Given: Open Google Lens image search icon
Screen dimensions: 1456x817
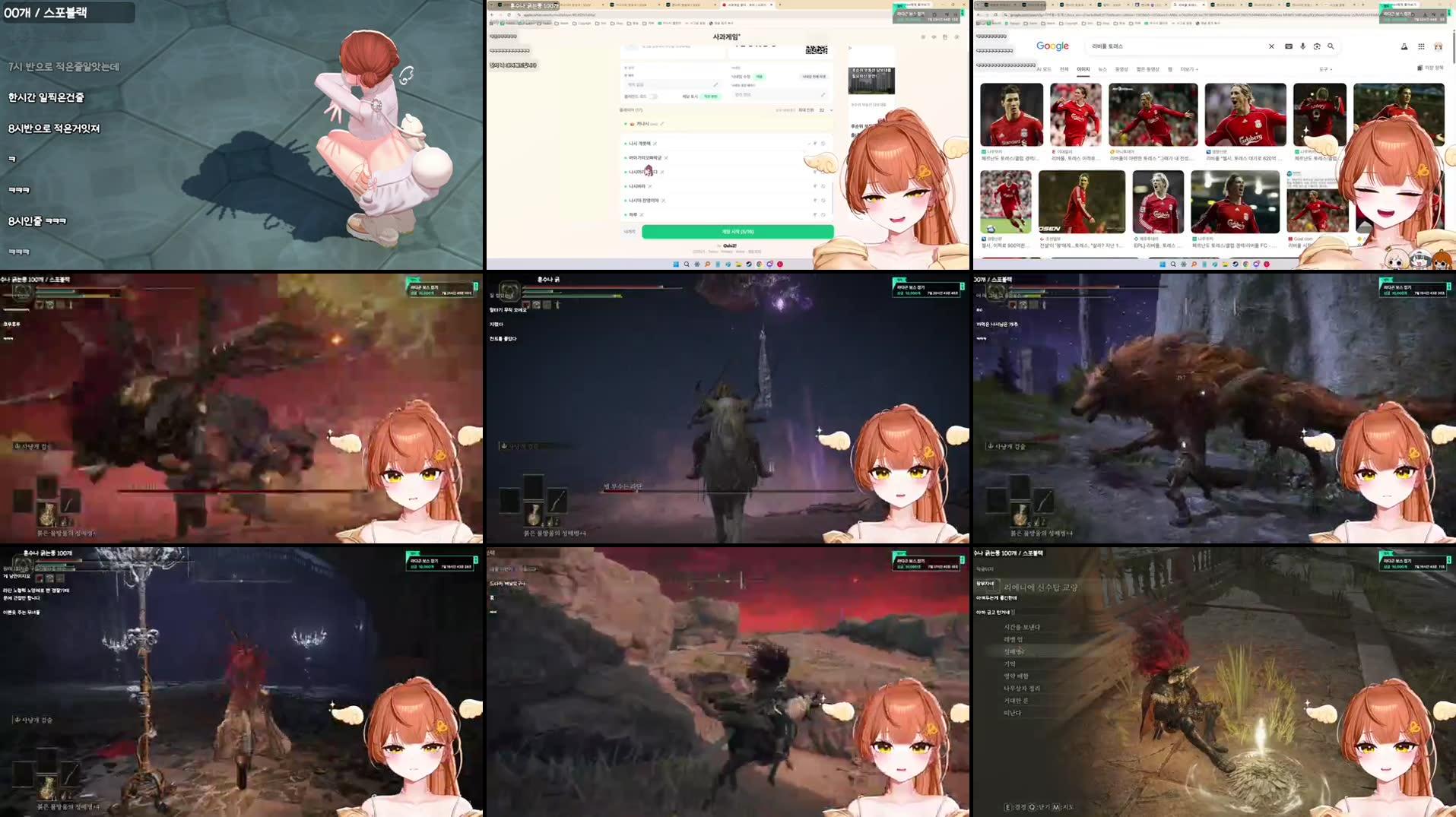Looking at the screenshot, I should coord(1317,46).
